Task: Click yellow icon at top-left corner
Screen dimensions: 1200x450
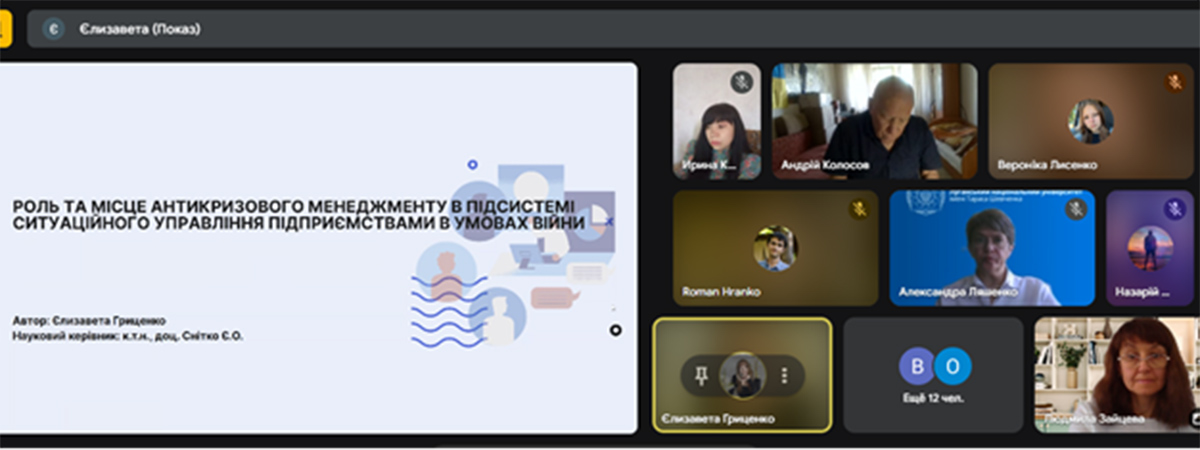Action: [x=5, y=28]
